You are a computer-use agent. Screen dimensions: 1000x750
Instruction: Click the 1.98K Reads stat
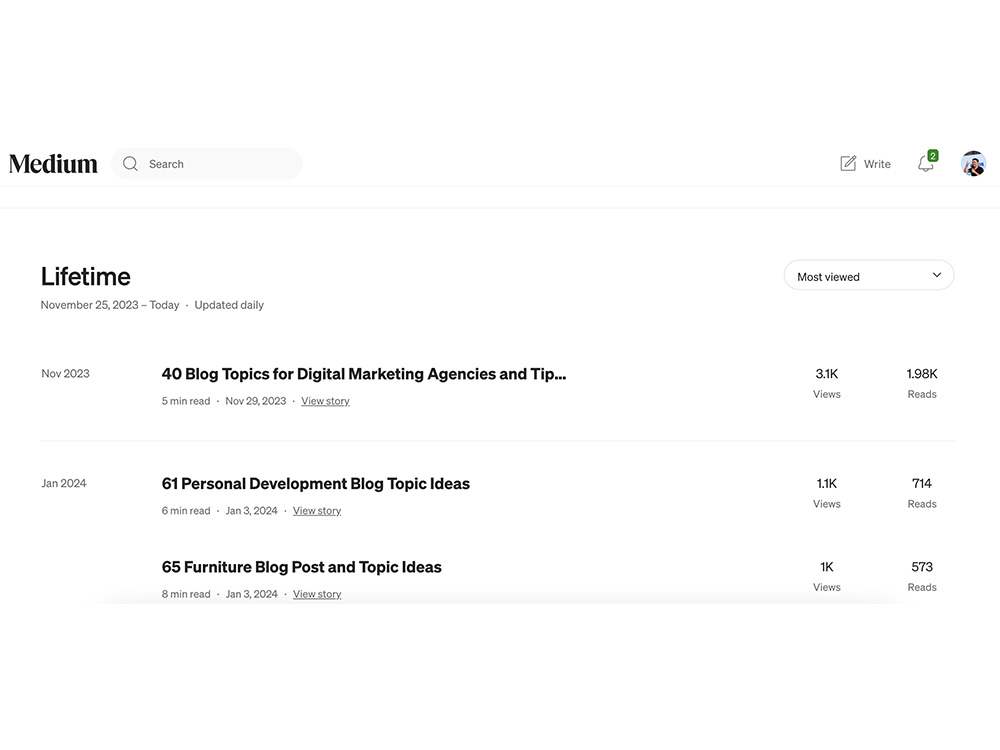(x=922, y=383)
